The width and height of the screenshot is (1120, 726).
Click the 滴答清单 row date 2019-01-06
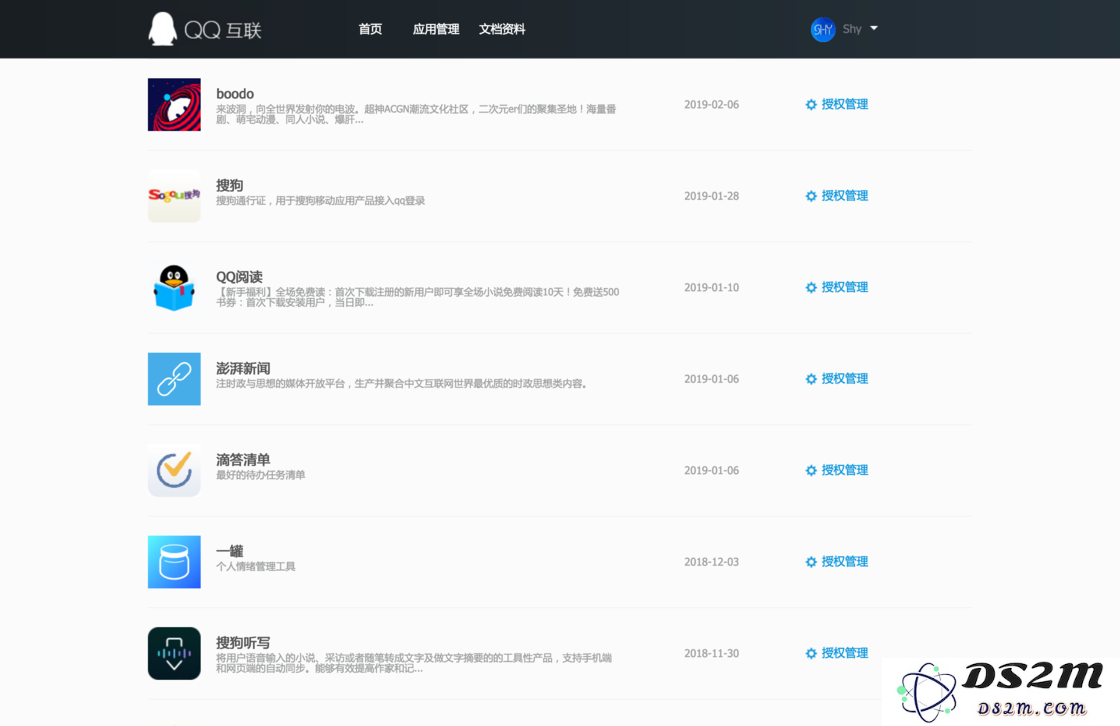(711, 470)
